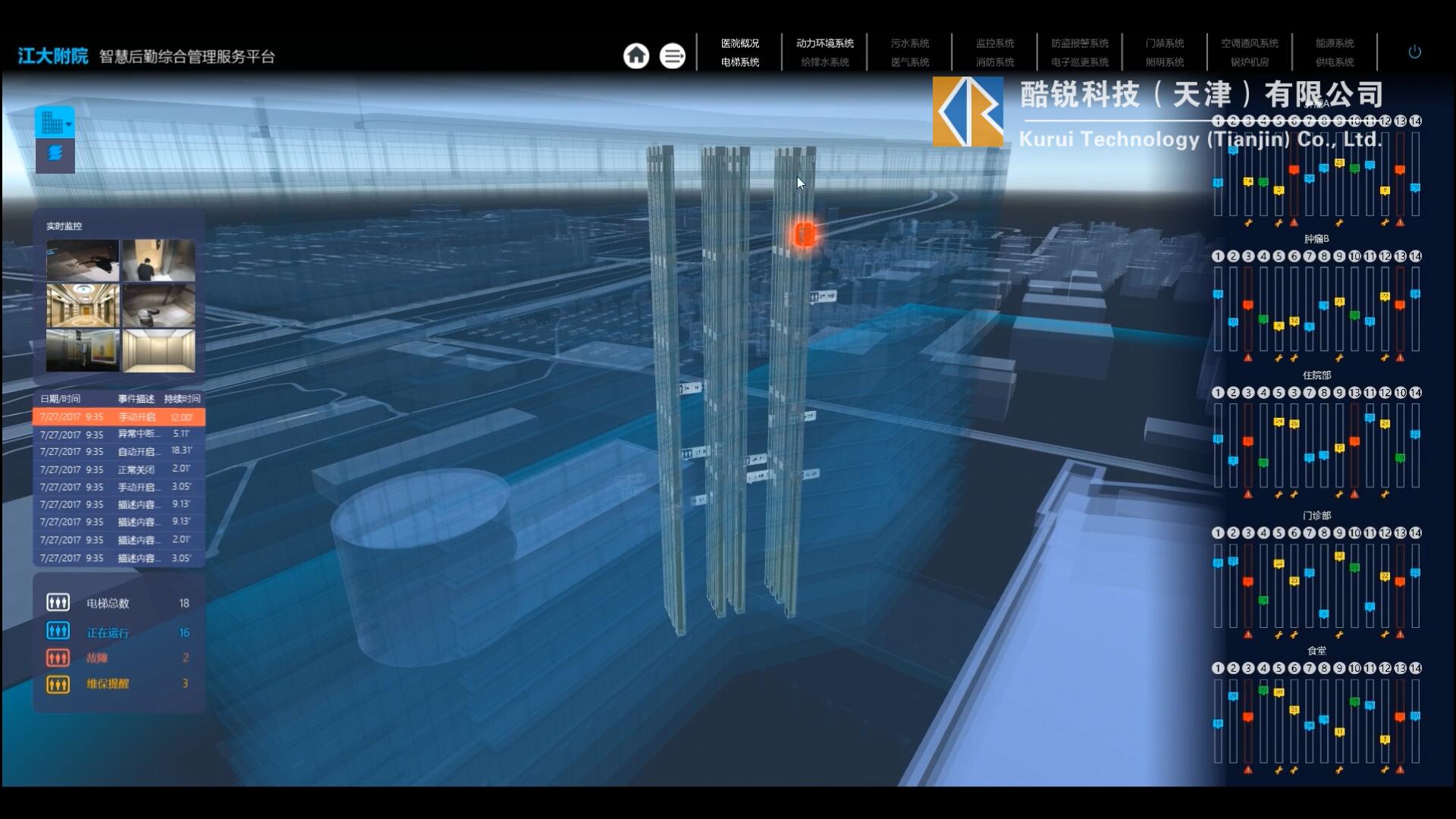Open the gold elevator lobby camera thumbnail
1456x819 pixels.
coord(83,305)
